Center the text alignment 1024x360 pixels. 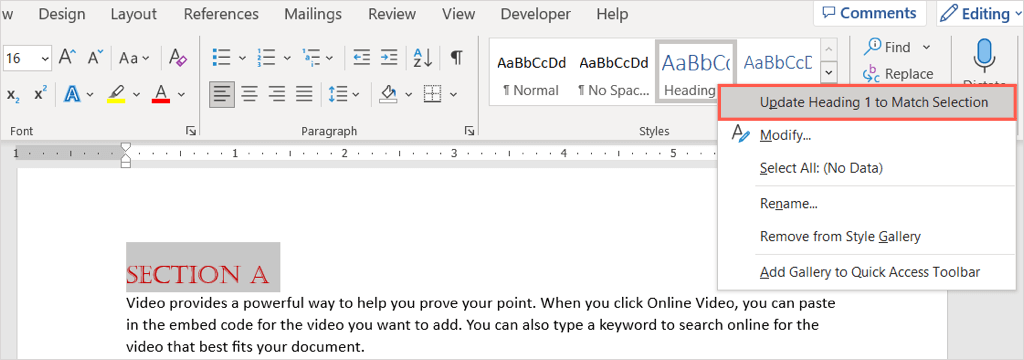click(x=249, y=94)
